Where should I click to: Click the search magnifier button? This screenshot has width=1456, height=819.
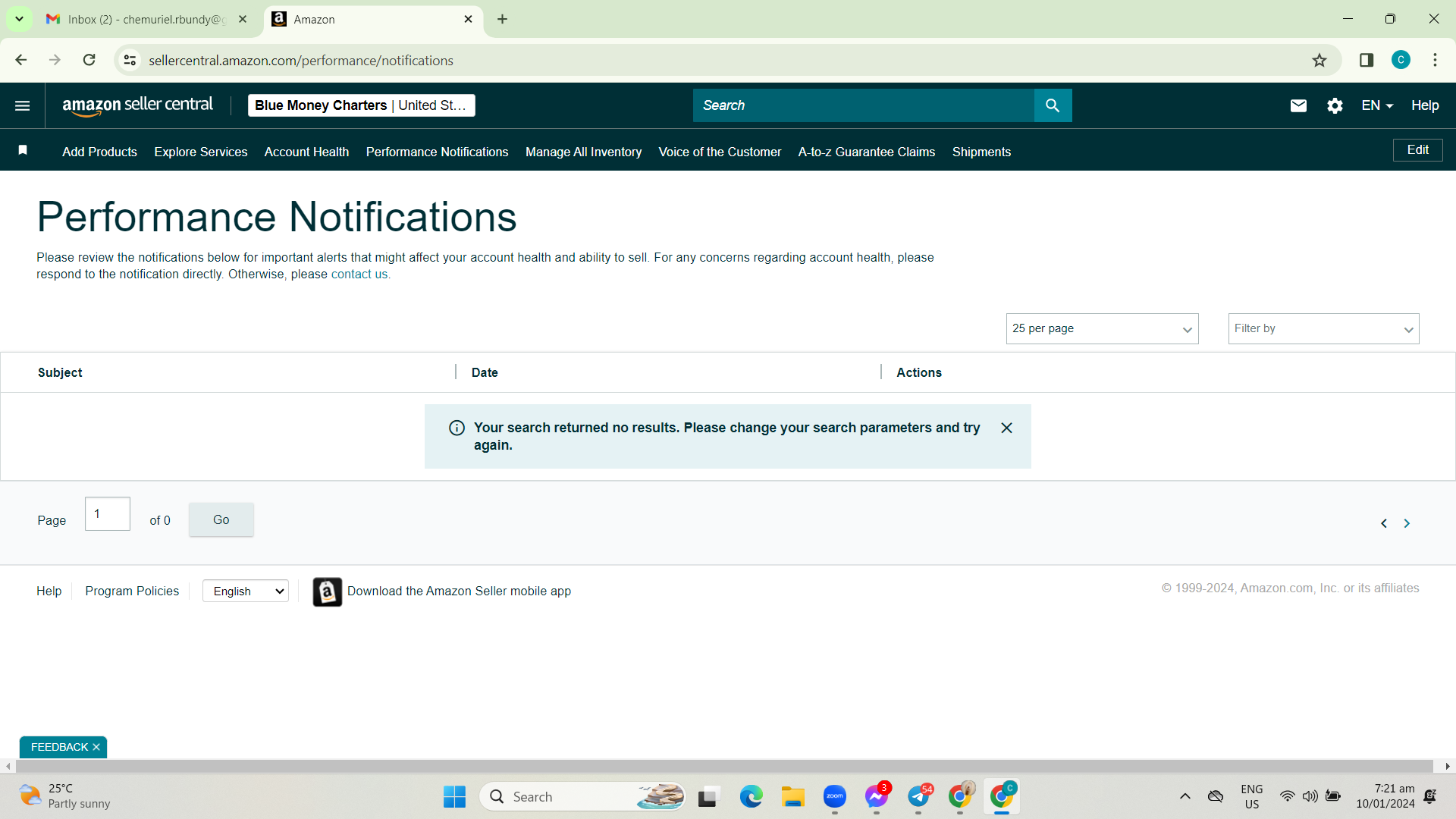pos(1053,105)
